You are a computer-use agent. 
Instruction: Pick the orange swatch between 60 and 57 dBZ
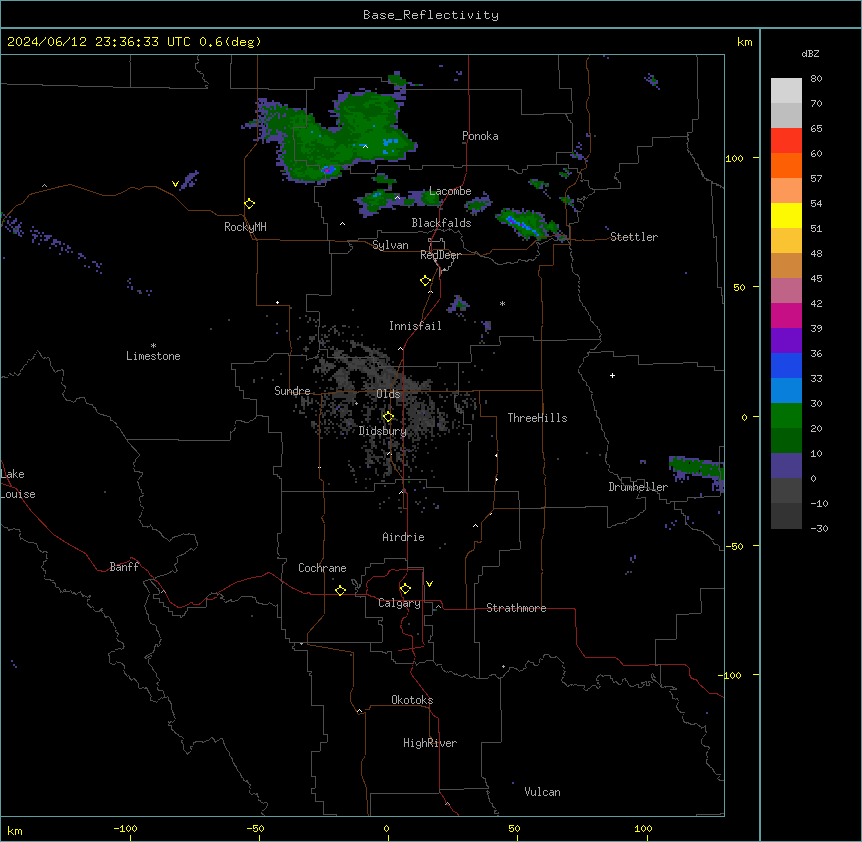coord(786,165)
